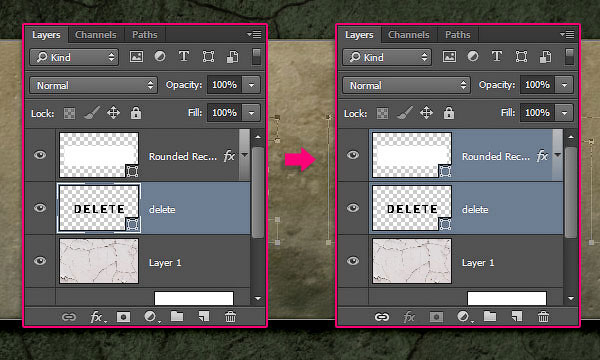This screenshot has width=600, height=360.
Task: Click Layer 1 texture thumbnail in right panel
Action: pos(412,261)
